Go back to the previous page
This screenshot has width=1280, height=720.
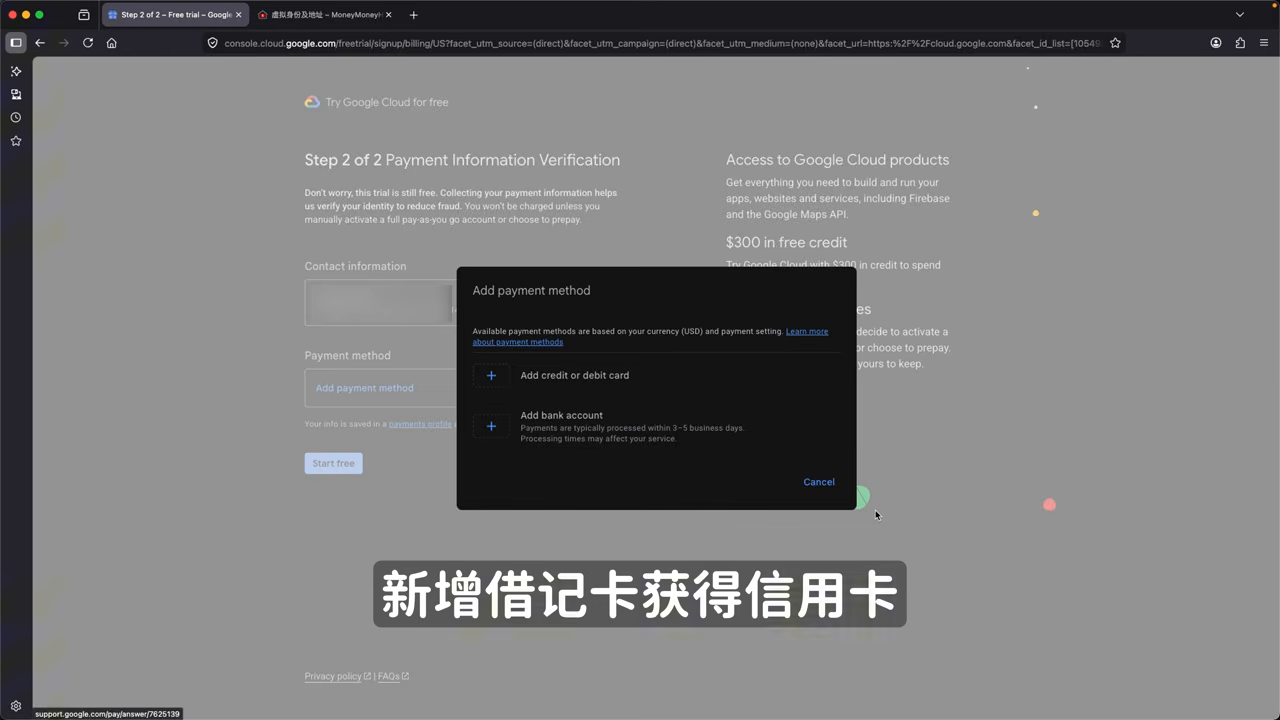[40, 43]
